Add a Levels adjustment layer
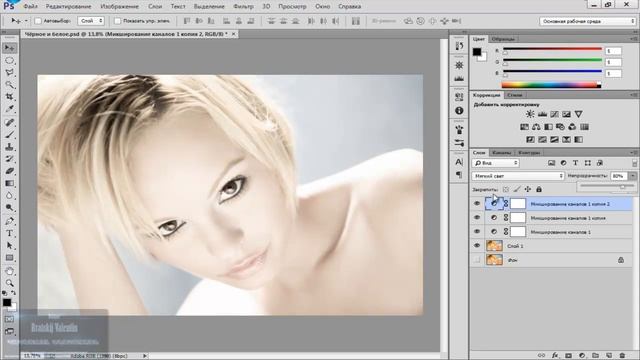 tap(542, 114)
